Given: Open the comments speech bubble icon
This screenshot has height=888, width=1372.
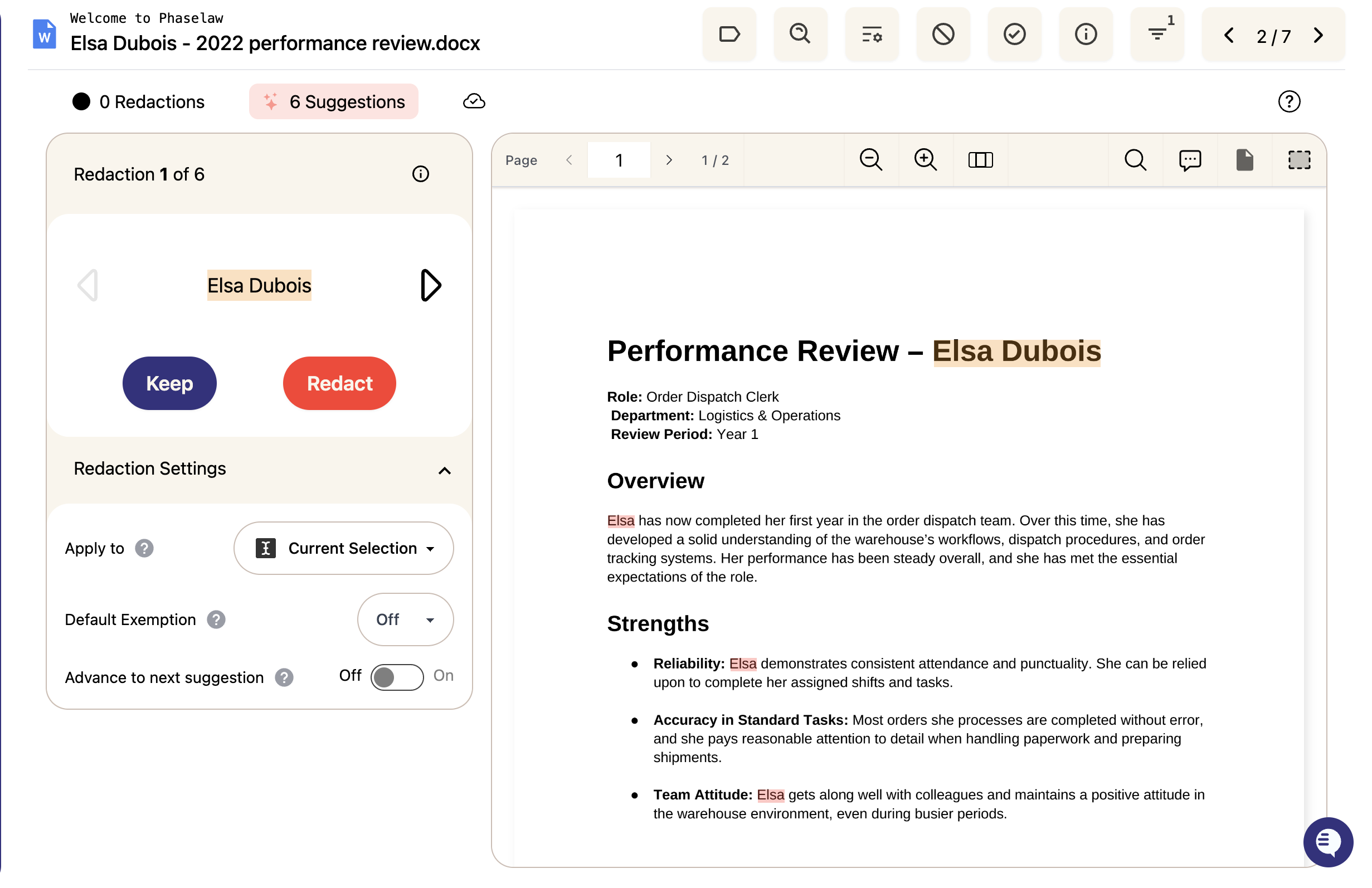Looking at the screenshot, I should point(1190,160).
